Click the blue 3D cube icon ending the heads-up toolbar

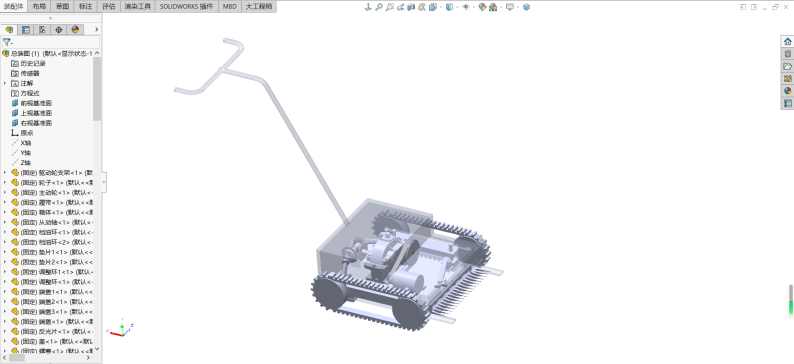[x=526, y=7]
